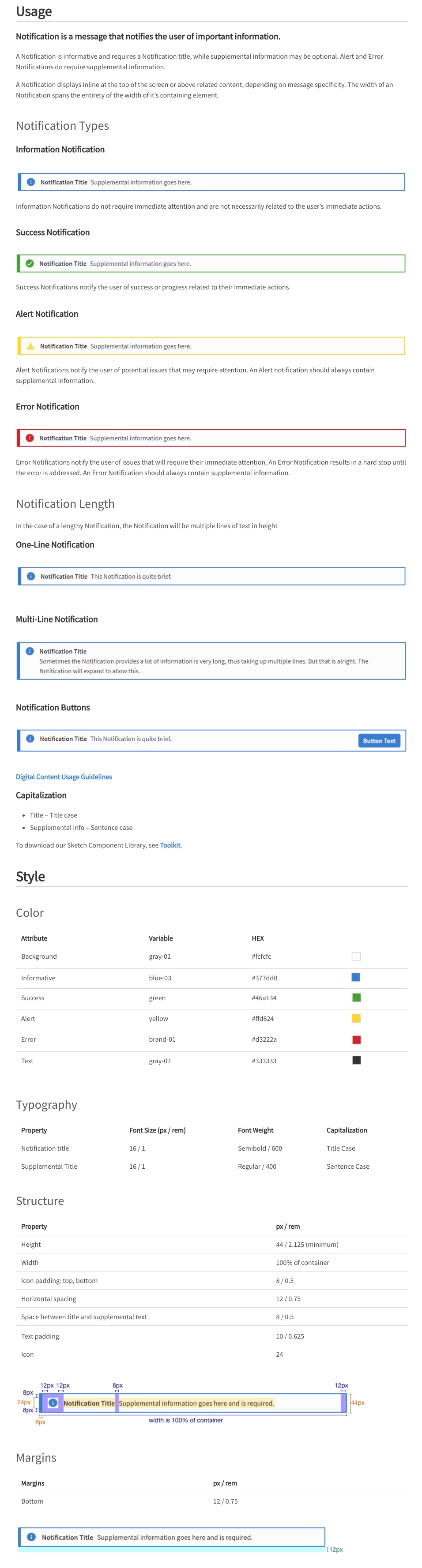Select the blue-03 Informative color swatch

[x=356, y=977]
